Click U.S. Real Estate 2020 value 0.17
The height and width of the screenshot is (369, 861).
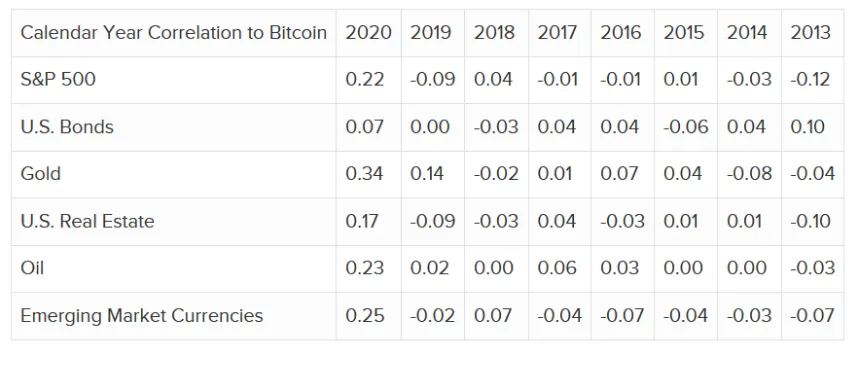(362, 221)
